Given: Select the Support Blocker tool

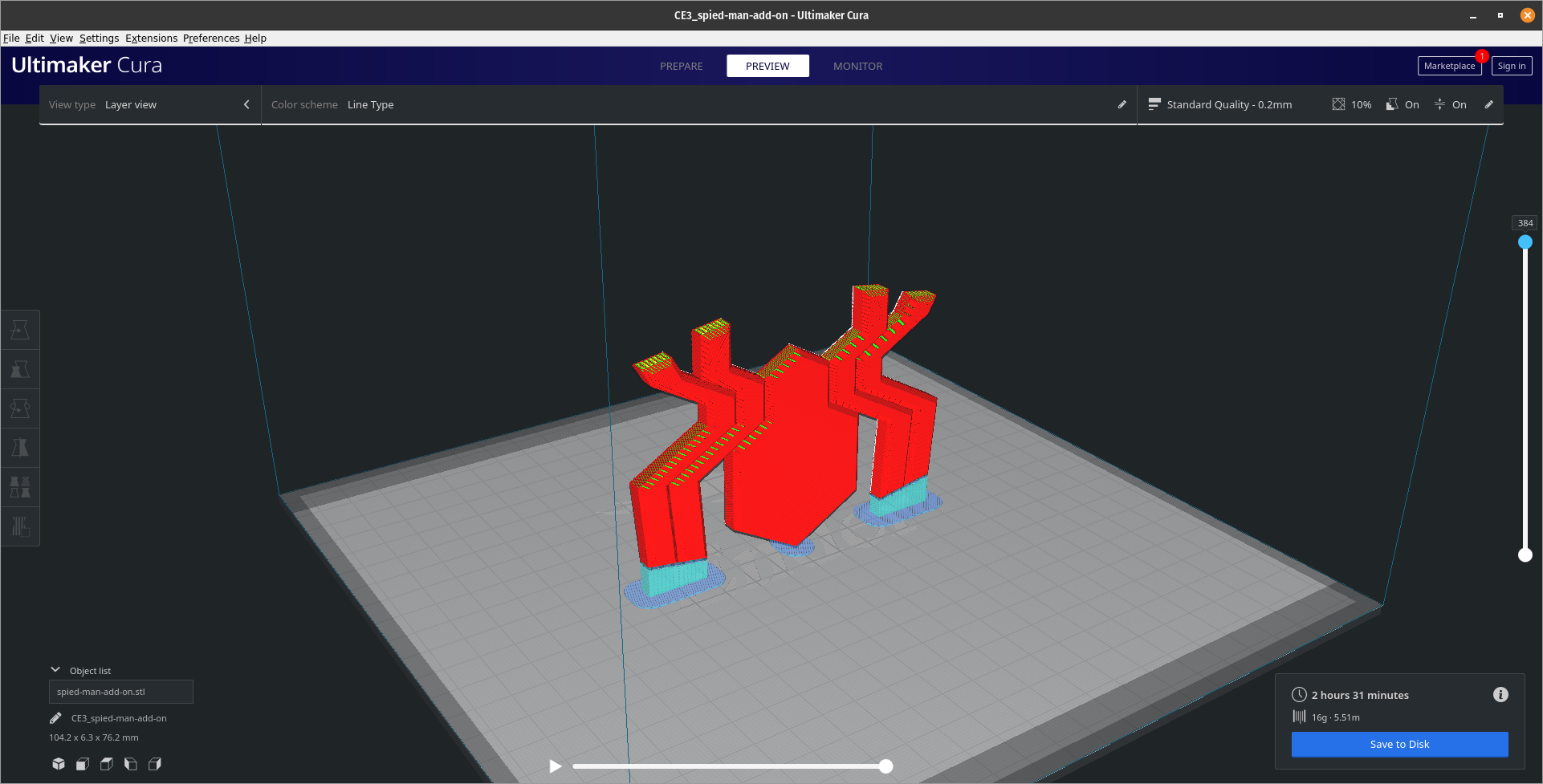Looking at the screenshot, I should (20, 526).
